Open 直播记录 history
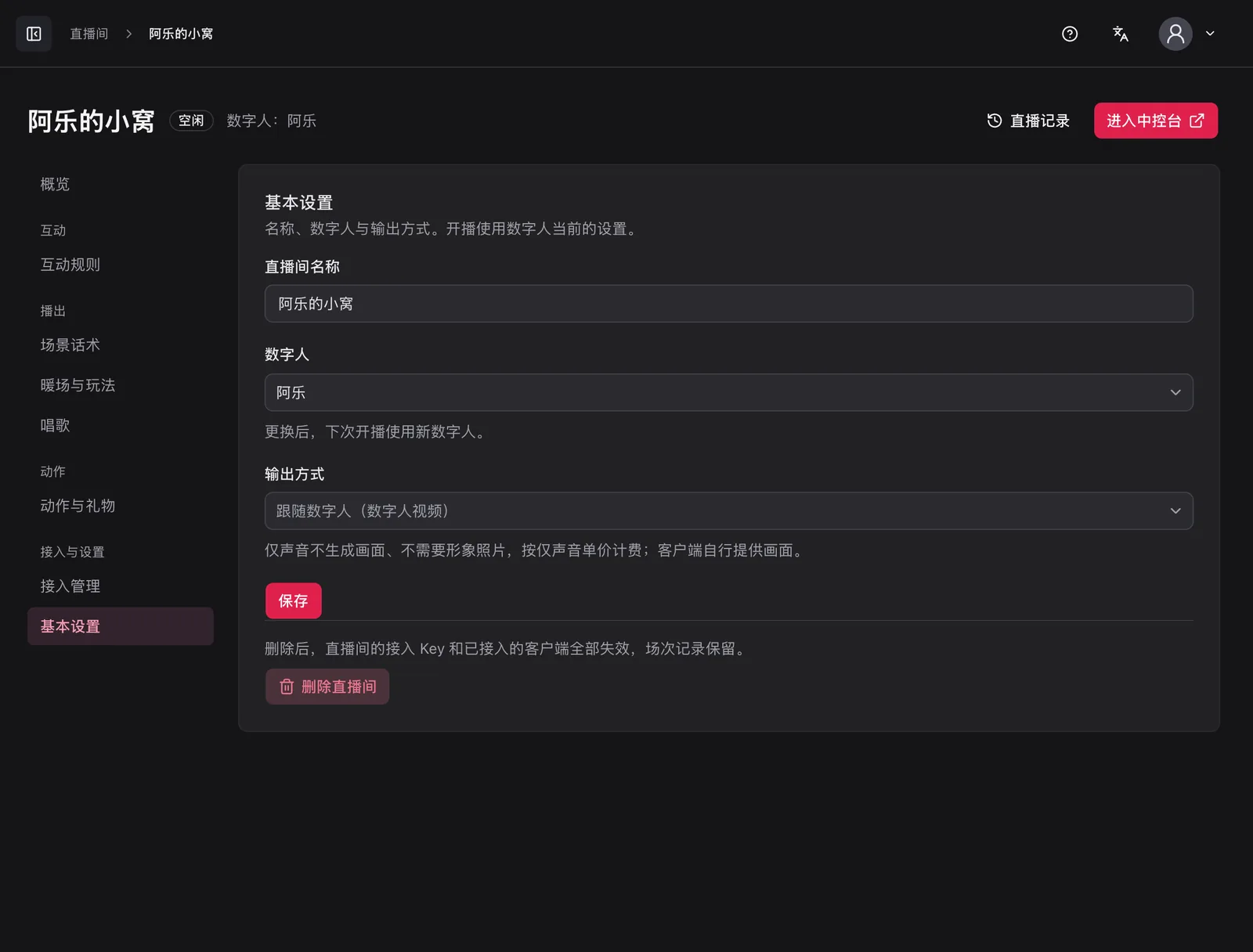 click(x=1029, y=121)
